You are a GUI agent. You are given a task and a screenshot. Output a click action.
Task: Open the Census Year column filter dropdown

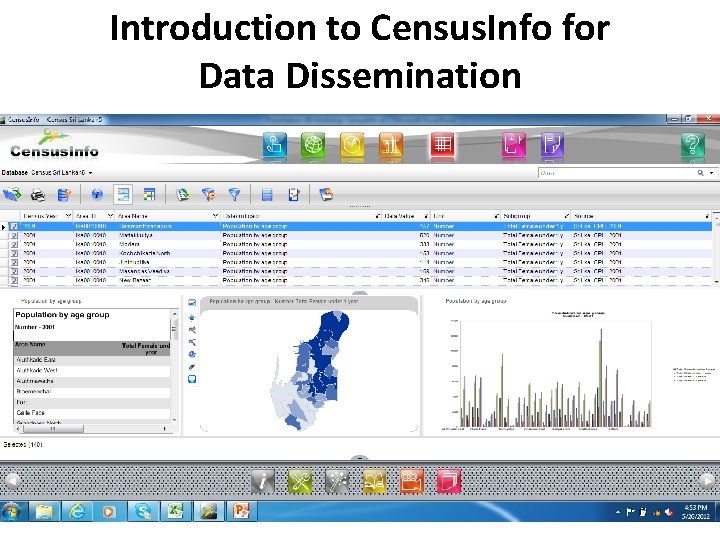coord(68,215)
